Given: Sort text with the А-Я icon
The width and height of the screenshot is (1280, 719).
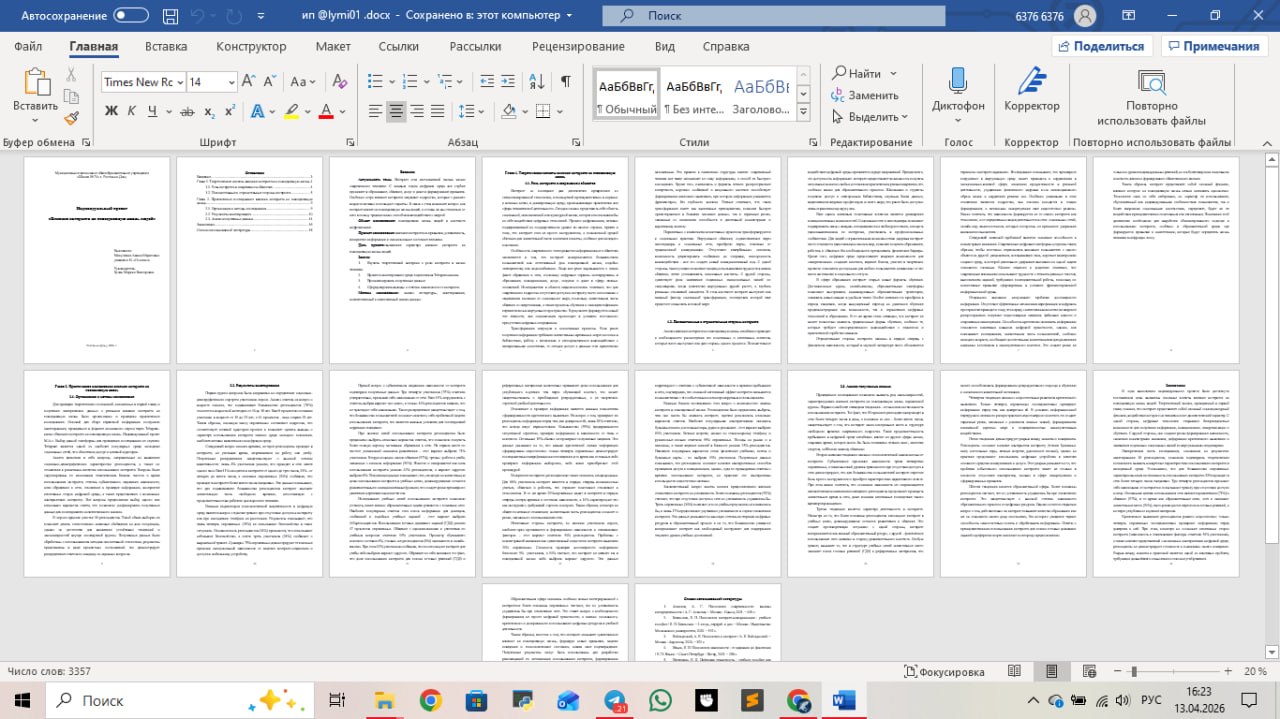Looking at the screenshot, I should [537, 82].
